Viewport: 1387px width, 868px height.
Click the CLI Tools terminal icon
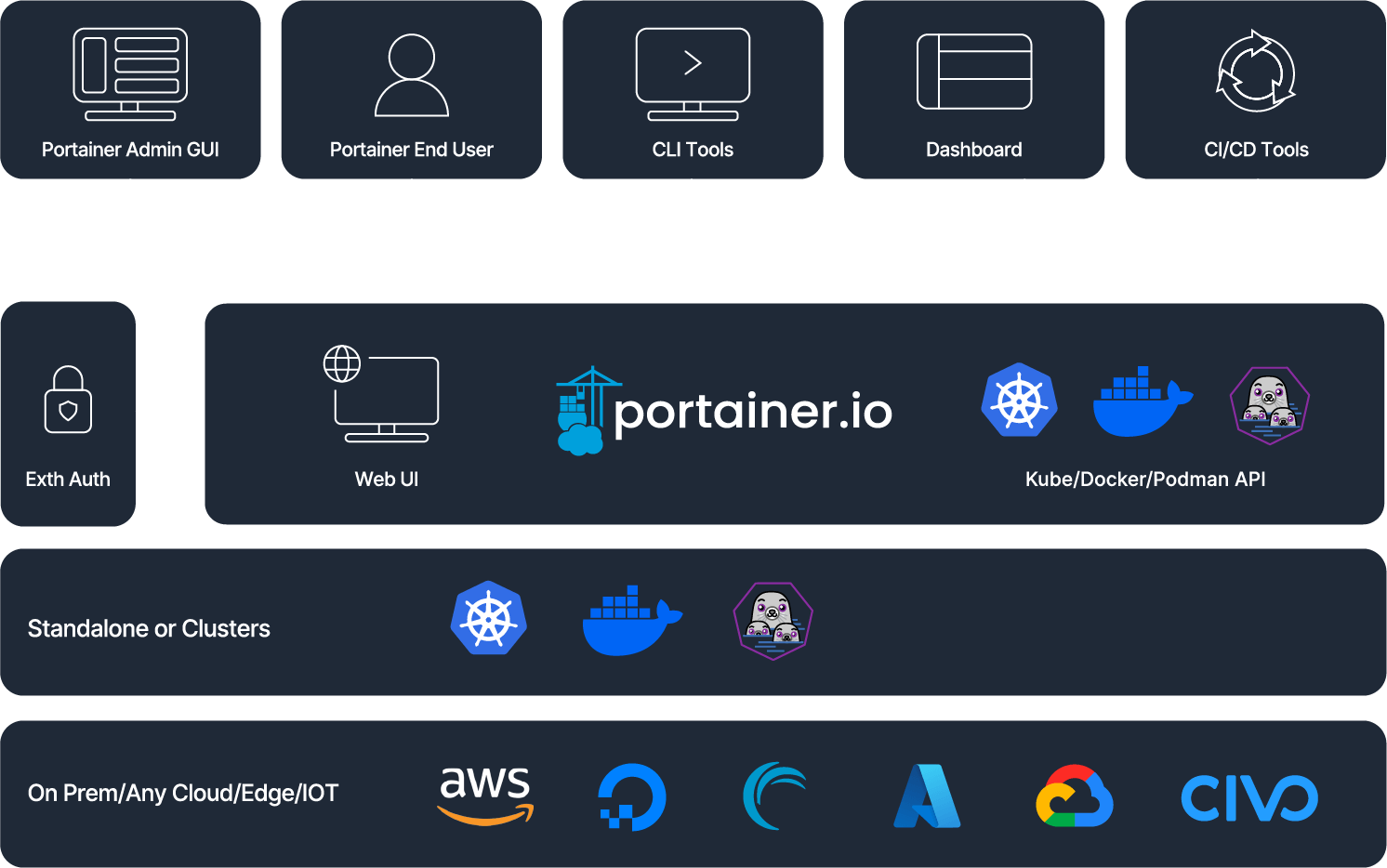693,74
